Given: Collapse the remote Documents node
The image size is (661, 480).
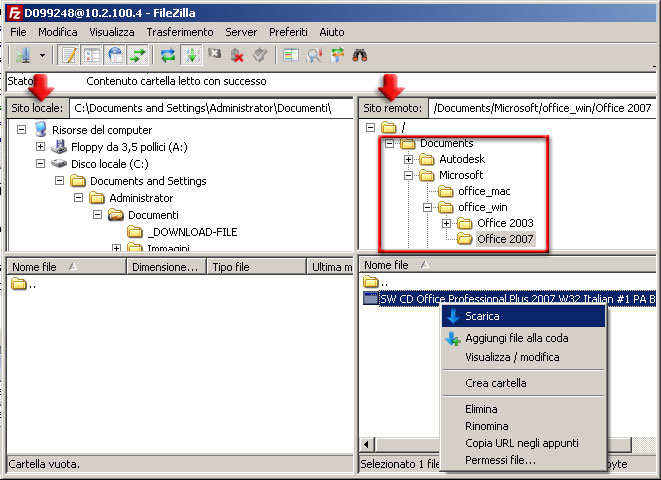Looking at the screenshot, I should click(x=390, y=143).
